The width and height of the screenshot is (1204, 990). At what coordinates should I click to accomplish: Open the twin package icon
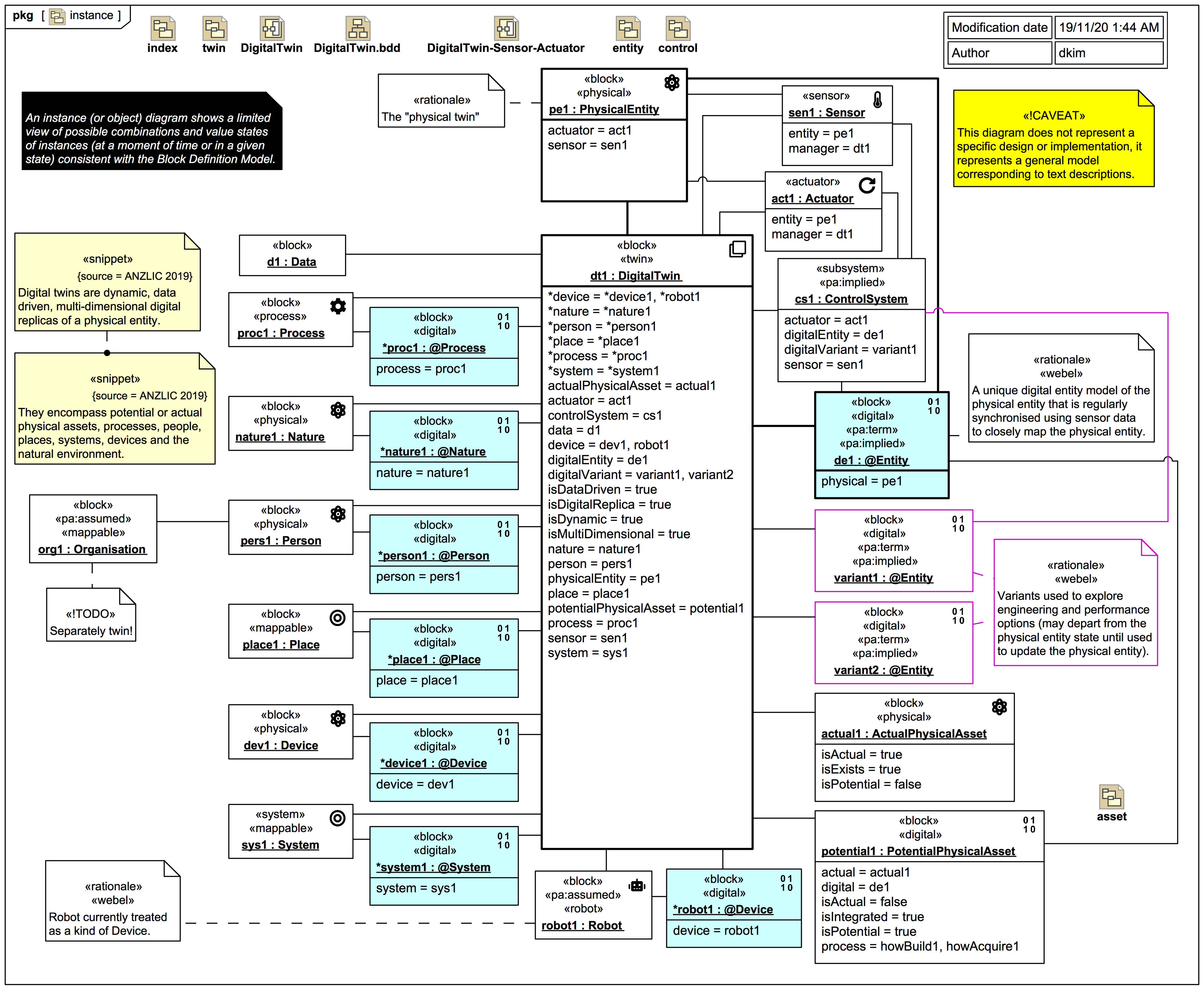pyautogui.click(x=214, y=28)
